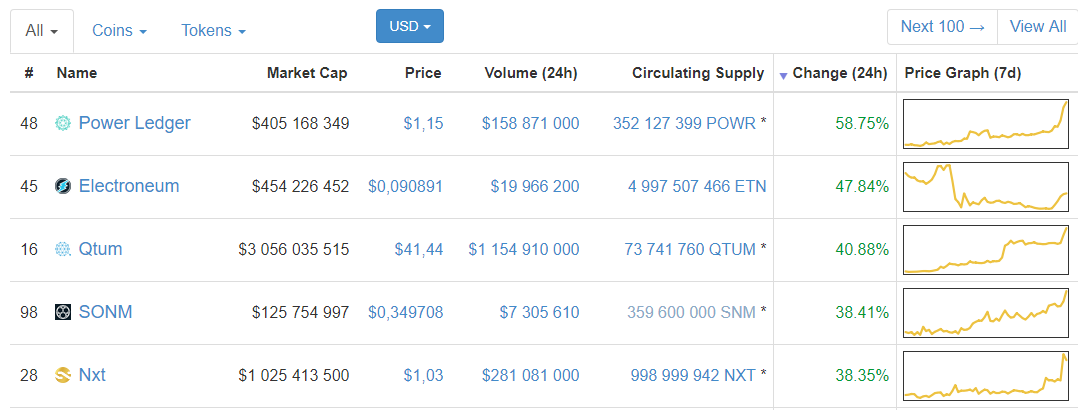Go to the Next 100 page
This screenshot has height=410, width=1078.
pos(942,27)
